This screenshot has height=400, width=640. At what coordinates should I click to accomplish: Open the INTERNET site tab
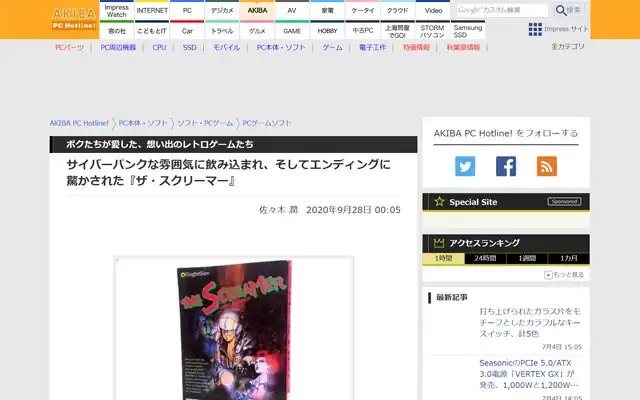coord(152,11)
